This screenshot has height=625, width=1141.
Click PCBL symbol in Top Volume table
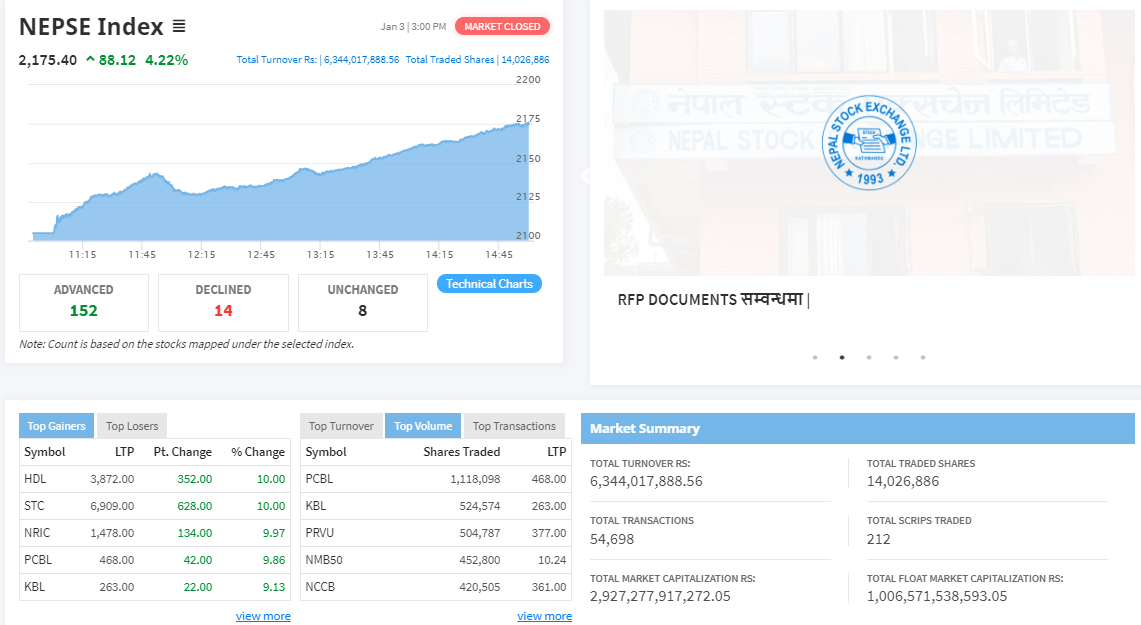click(x=319, y=479)
